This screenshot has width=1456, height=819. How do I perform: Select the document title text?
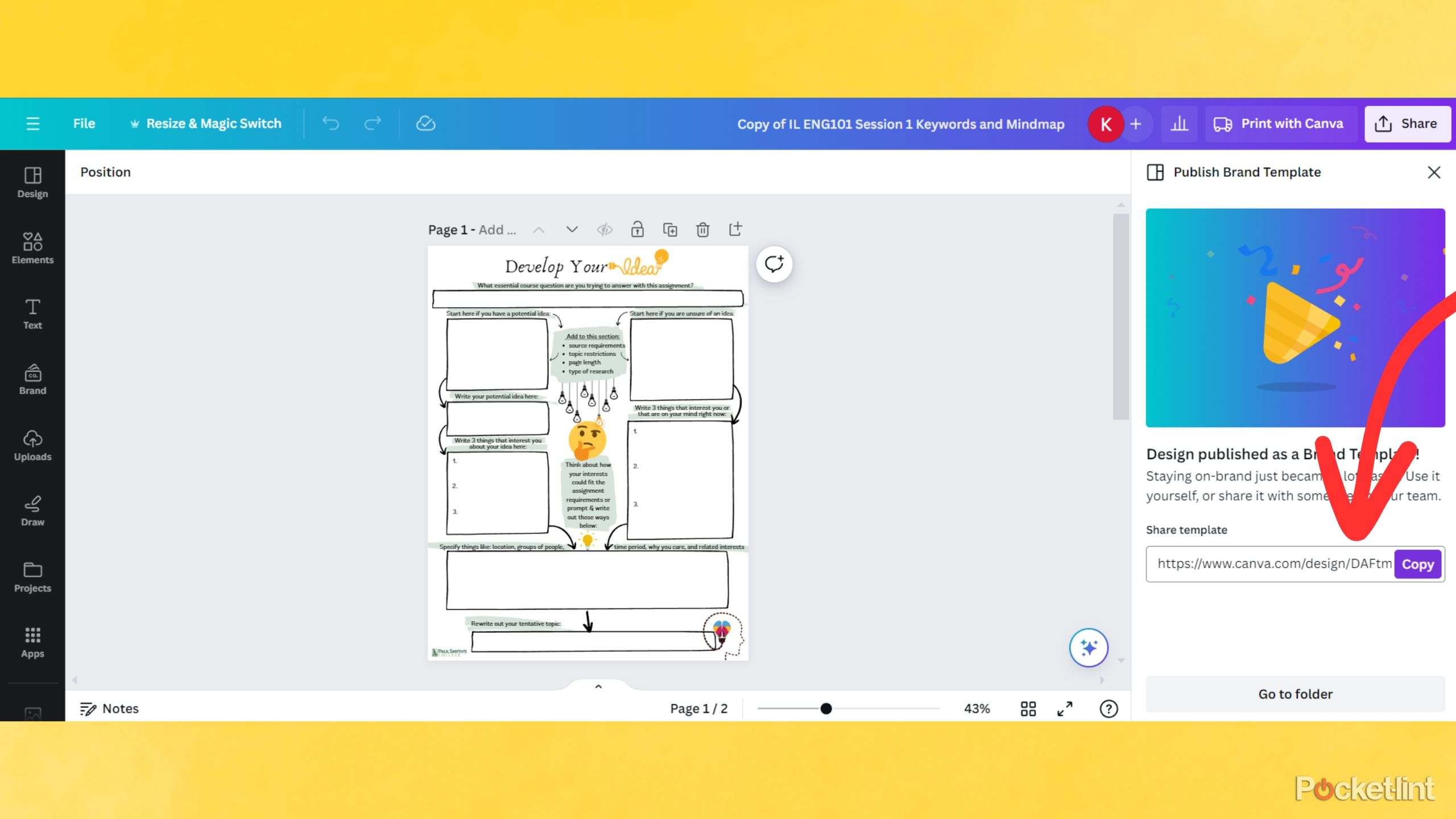point(901,124)
